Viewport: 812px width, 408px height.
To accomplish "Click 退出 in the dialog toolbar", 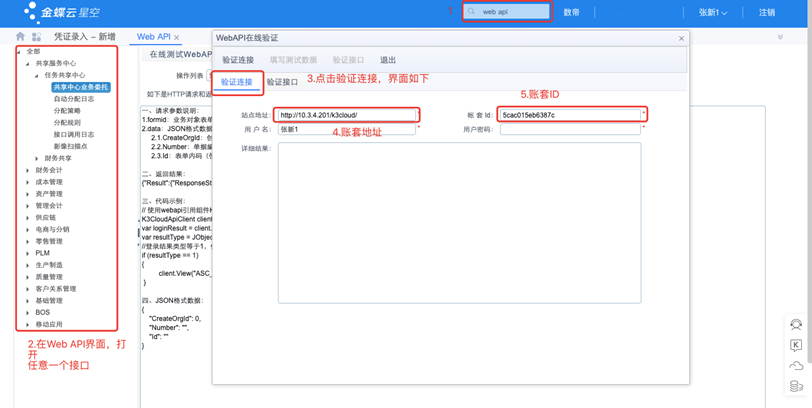I will tap(387, 60).
